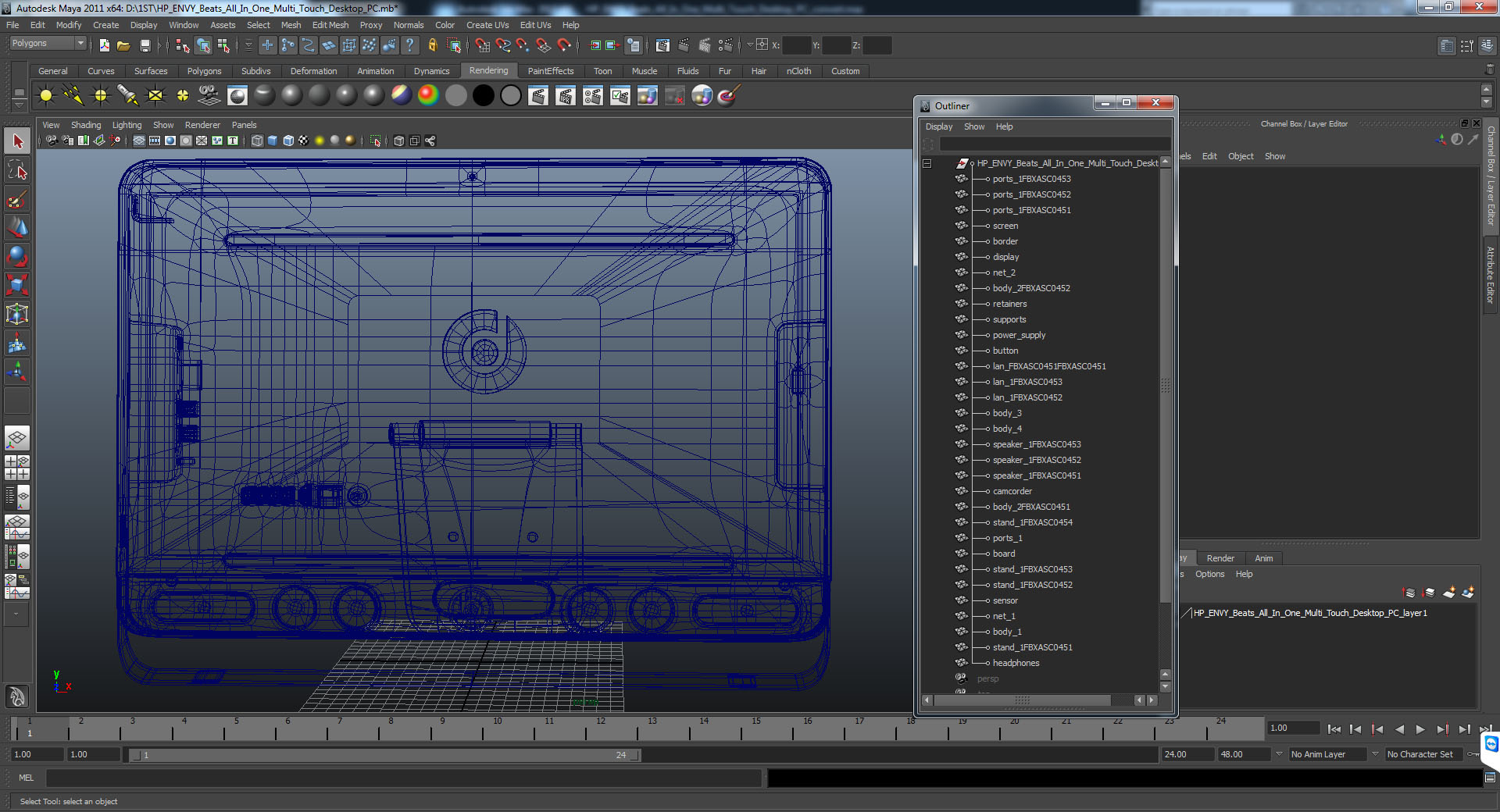Viewport: 1500px width, 812px height.
Task: Toggle use all lights yellow bulb icon
Action: point(320,141)
